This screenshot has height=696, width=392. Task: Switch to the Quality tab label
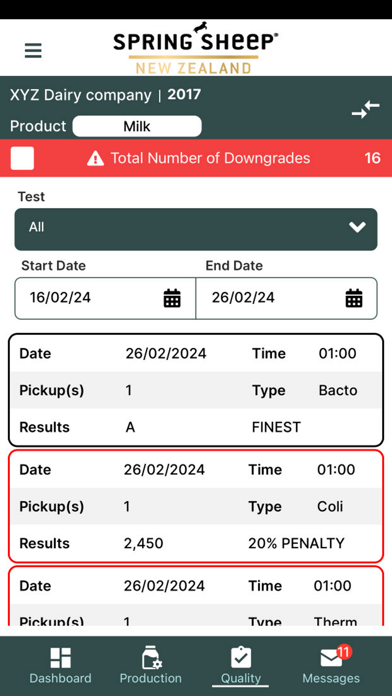click(x=241, y=678)
